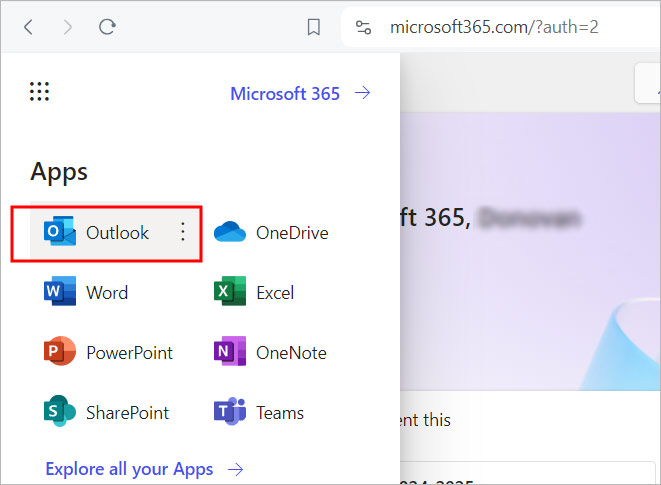This screenshot has height=485, width=661.
Task: Click the PowerPoint label text
Action: pyautogui.click(x=129, y=353)
